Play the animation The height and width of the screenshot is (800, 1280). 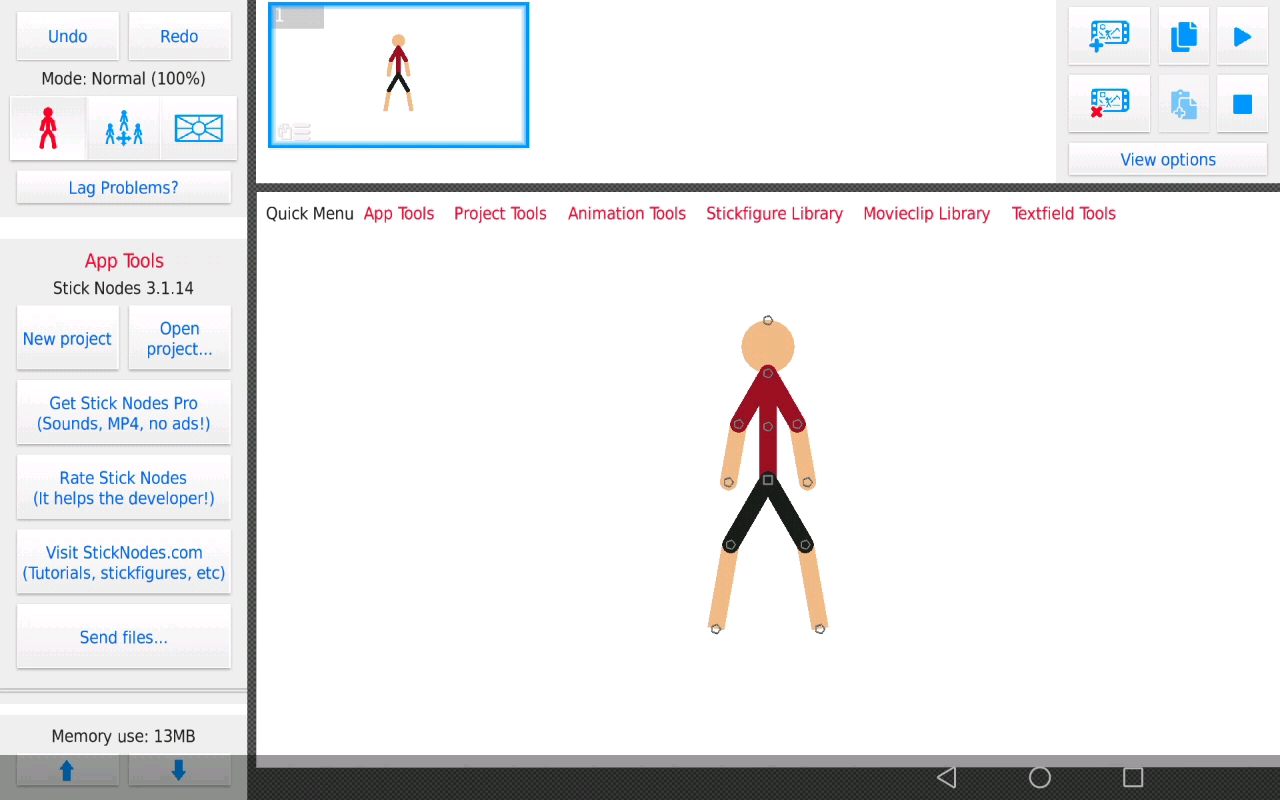(1242, 36)
